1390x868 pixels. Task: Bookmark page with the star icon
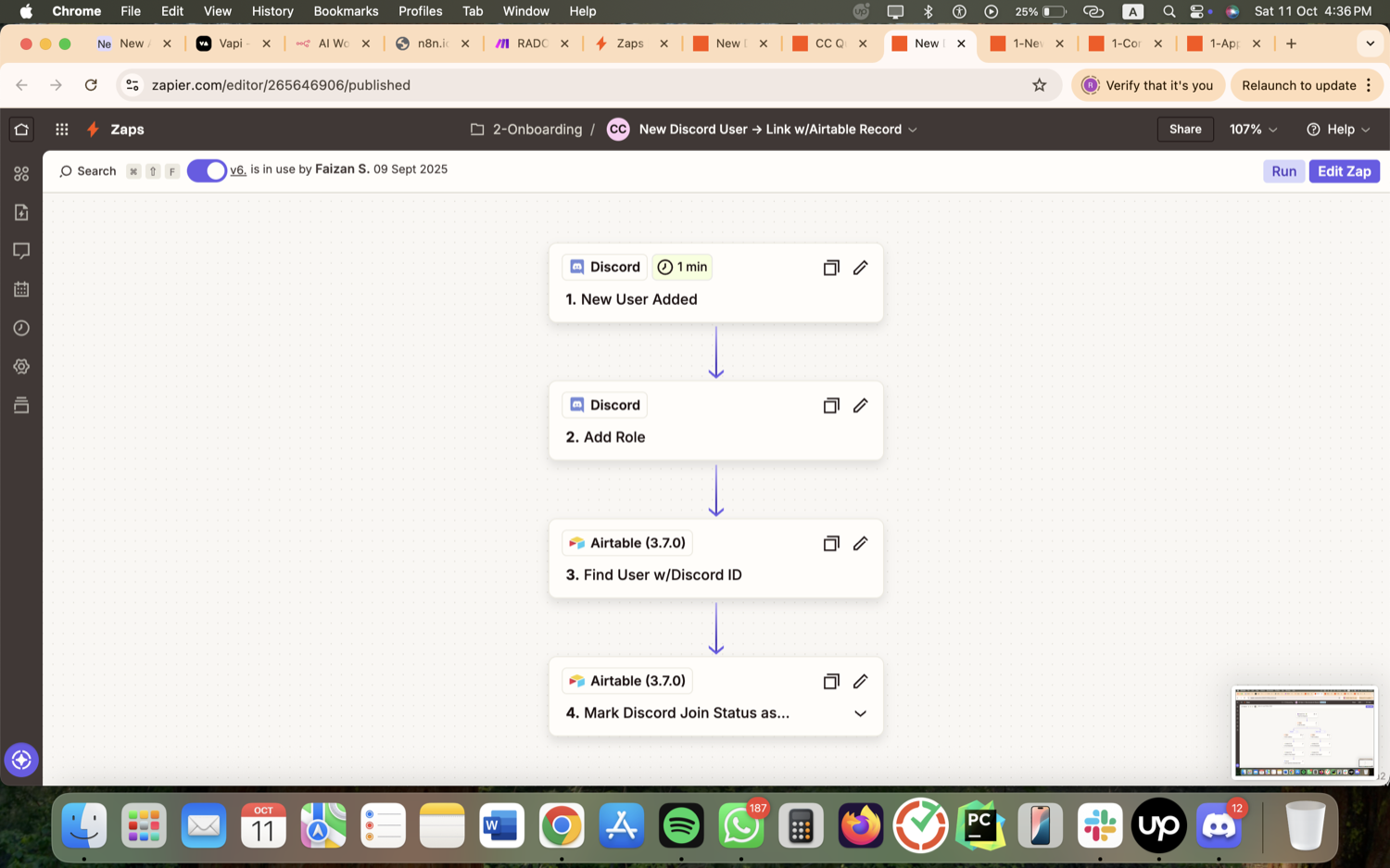[x=1040, y=85]
